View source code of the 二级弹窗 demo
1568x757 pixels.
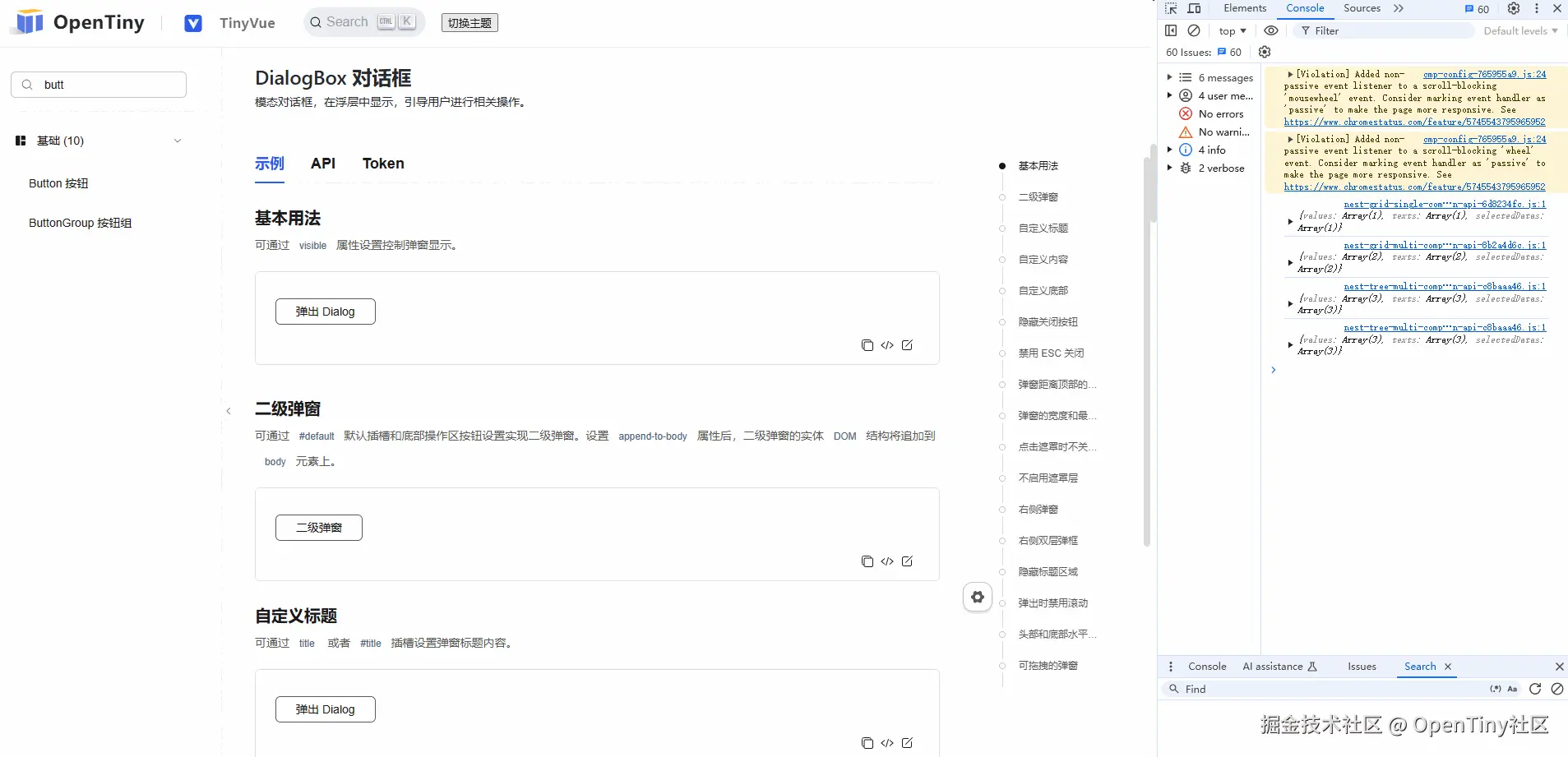click(887, 561)
